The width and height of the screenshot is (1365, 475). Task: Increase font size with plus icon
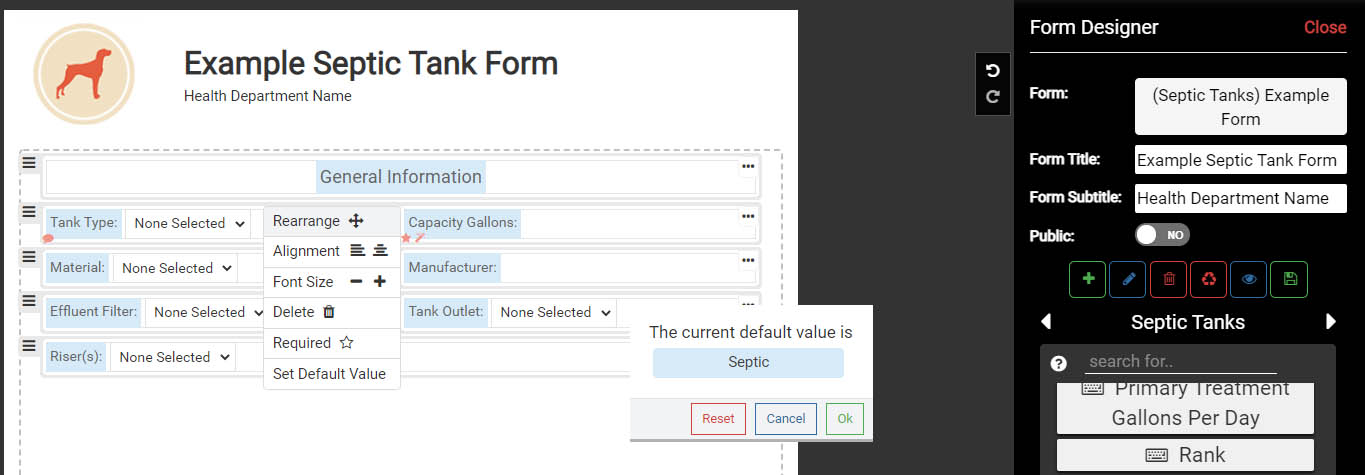(x=380, y=282)
